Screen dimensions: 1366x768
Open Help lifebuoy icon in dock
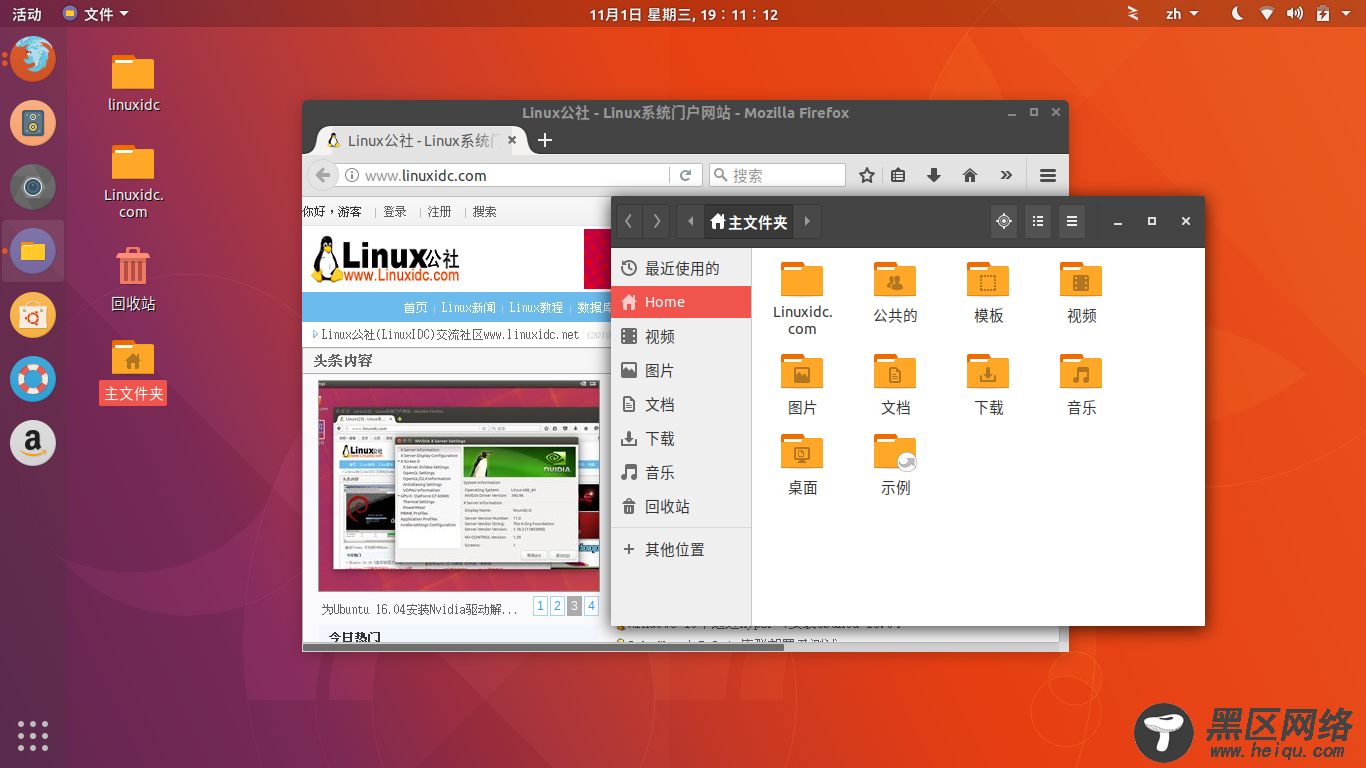point(33,379)
